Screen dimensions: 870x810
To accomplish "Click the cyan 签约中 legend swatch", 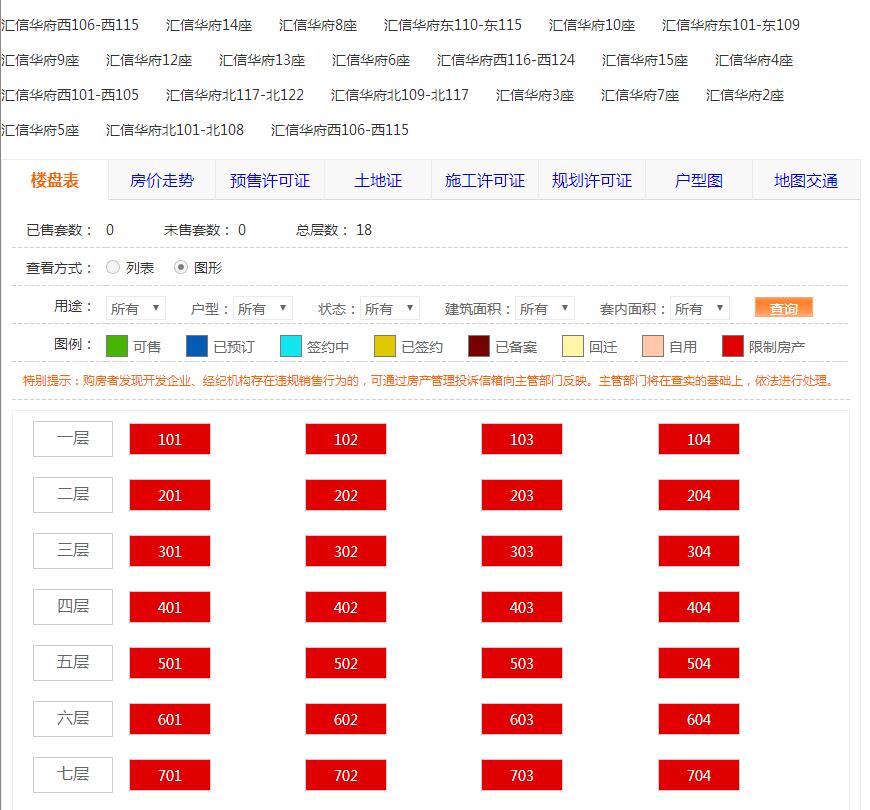I will [x=291, y=346].
